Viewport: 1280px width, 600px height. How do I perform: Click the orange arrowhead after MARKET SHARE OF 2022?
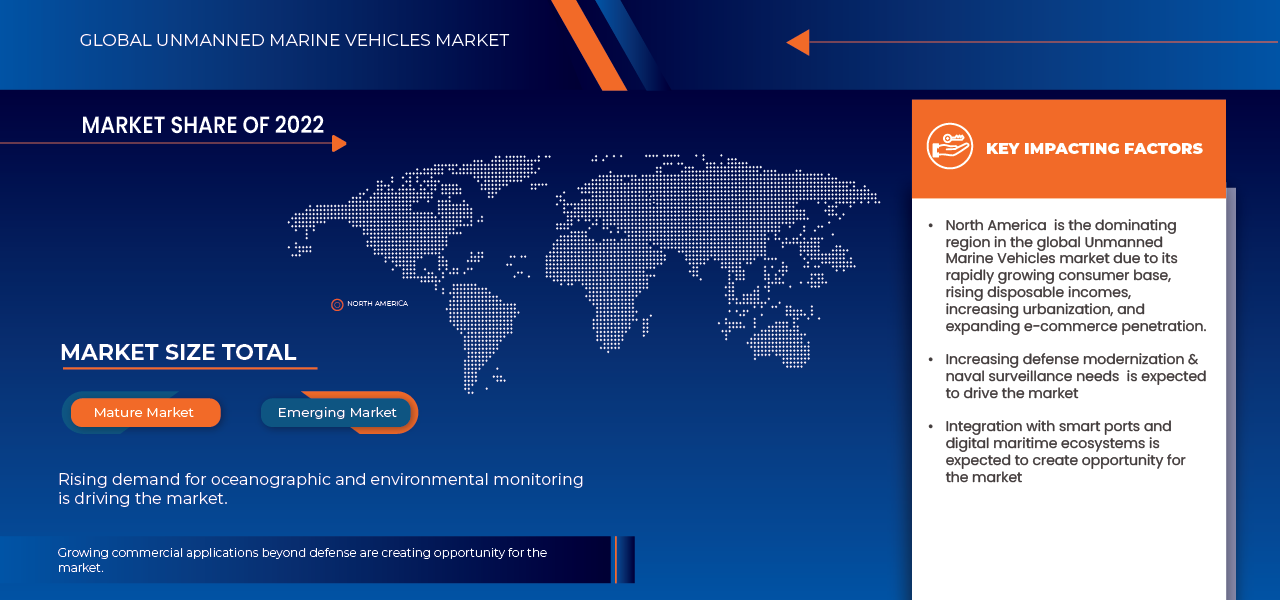click(x=340, y=142)
